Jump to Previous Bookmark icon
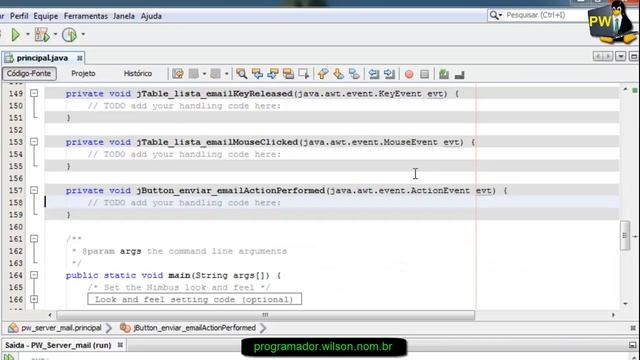 coord(323,74)
